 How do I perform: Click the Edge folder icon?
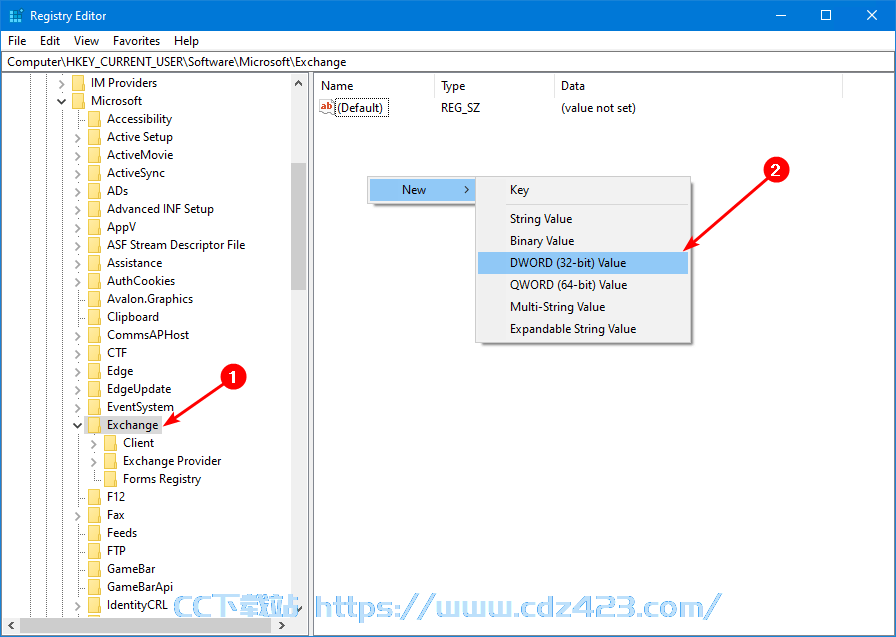pos(95,371)
